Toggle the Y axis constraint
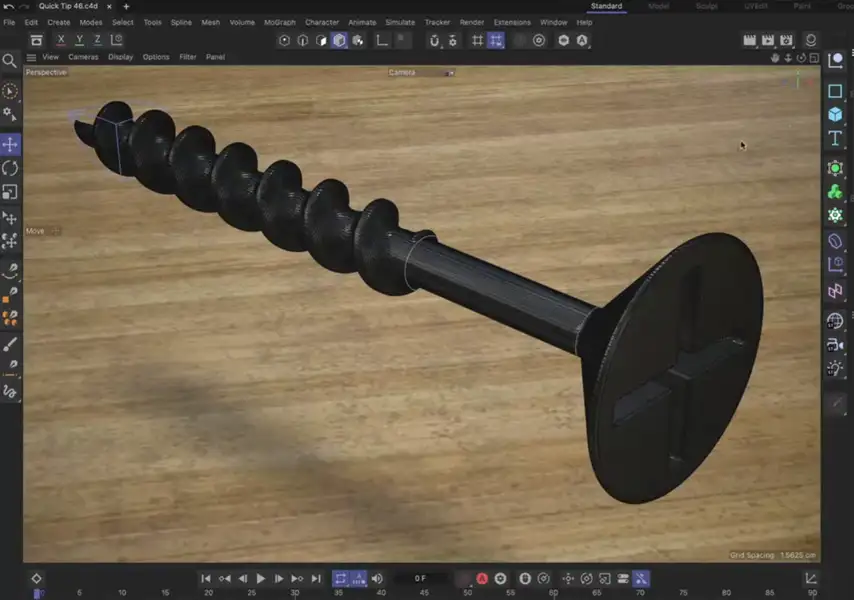The width and height of the screenshot is (854, 600). [x=79, y=40]
